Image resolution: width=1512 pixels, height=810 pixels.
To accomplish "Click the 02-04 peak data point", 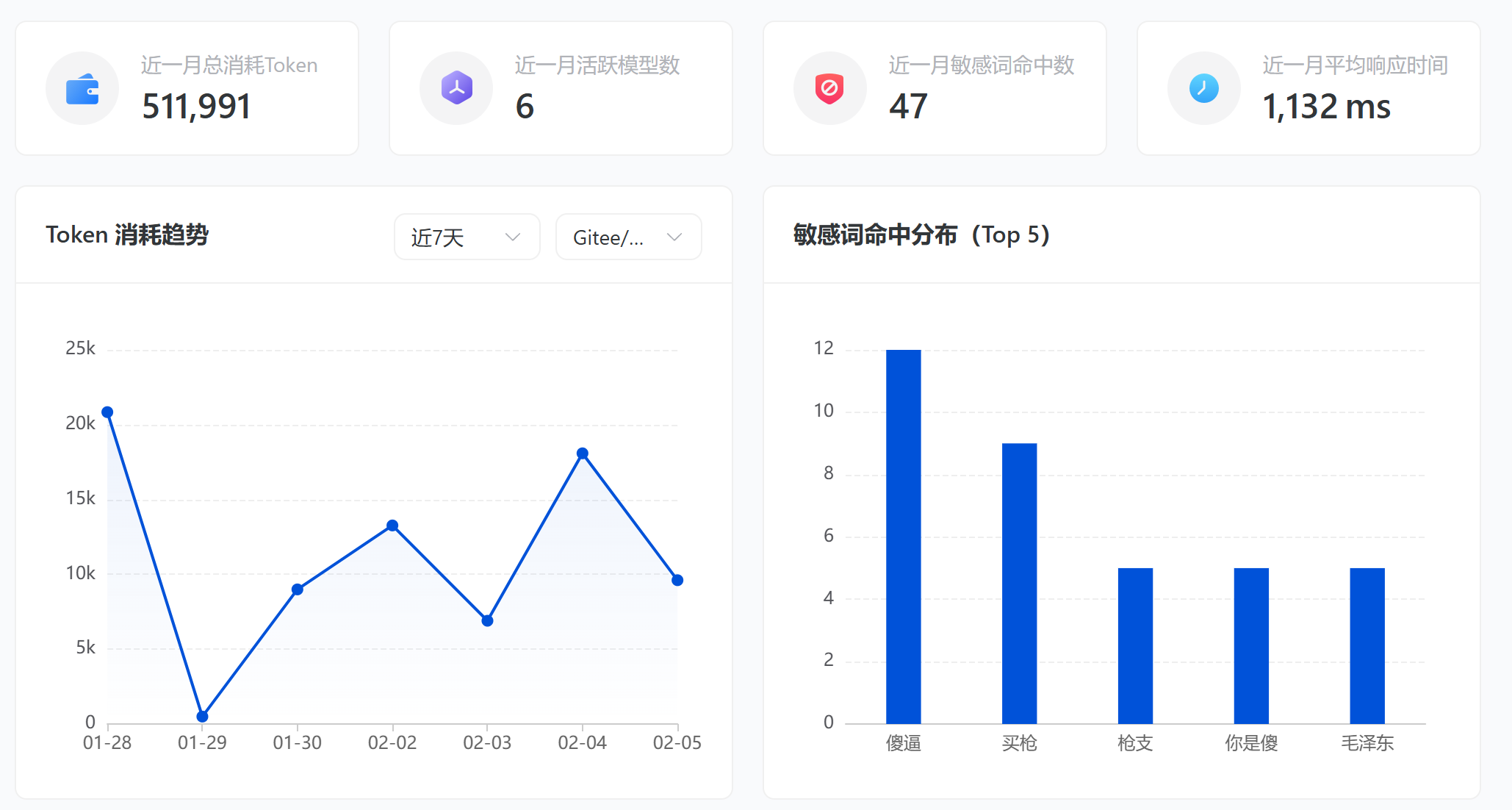I will (582, 454).
